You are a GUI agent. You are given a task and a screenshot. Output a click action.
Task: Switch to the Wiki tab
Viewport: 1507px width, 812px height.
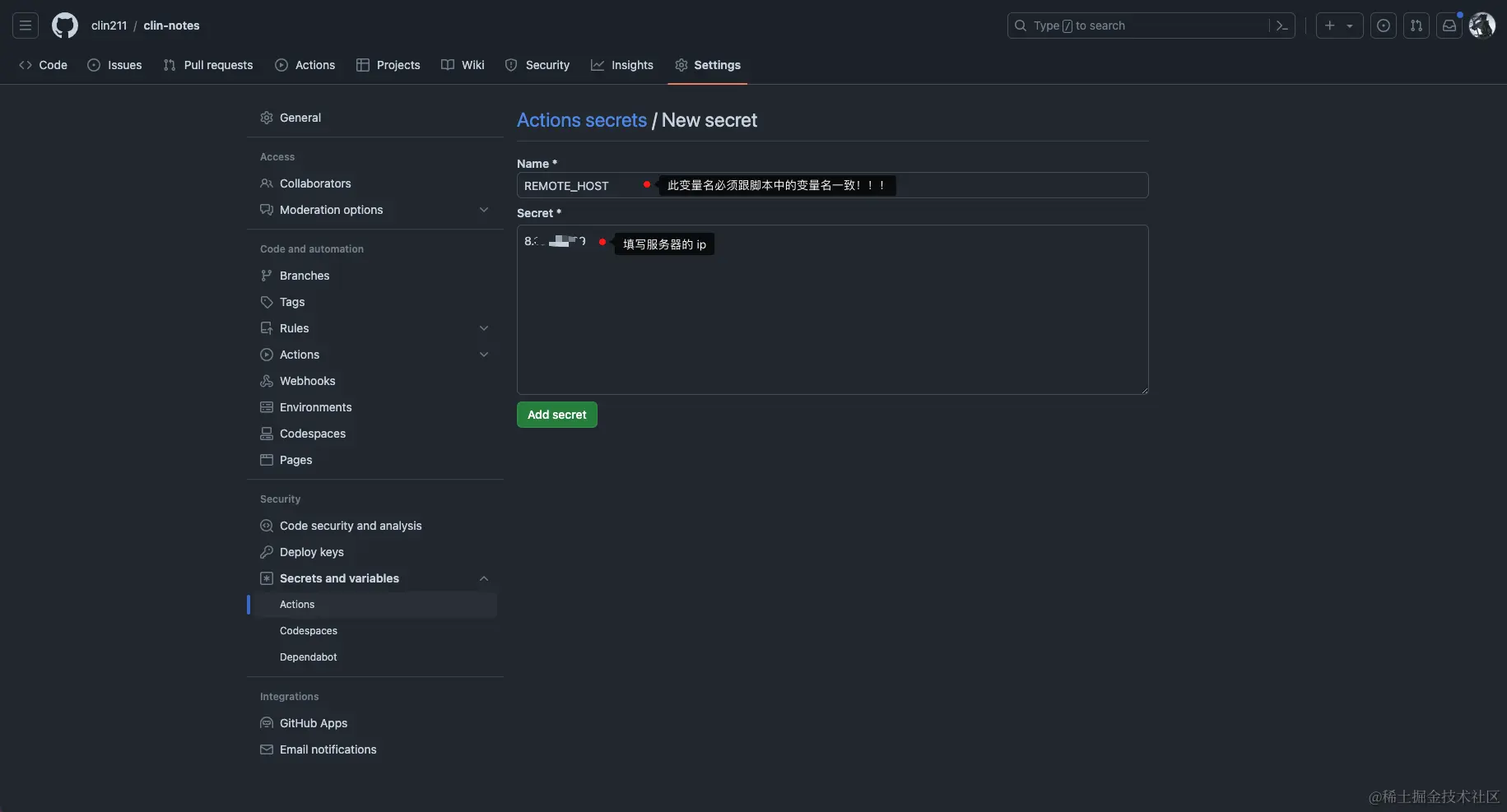(x=463, y=65)
